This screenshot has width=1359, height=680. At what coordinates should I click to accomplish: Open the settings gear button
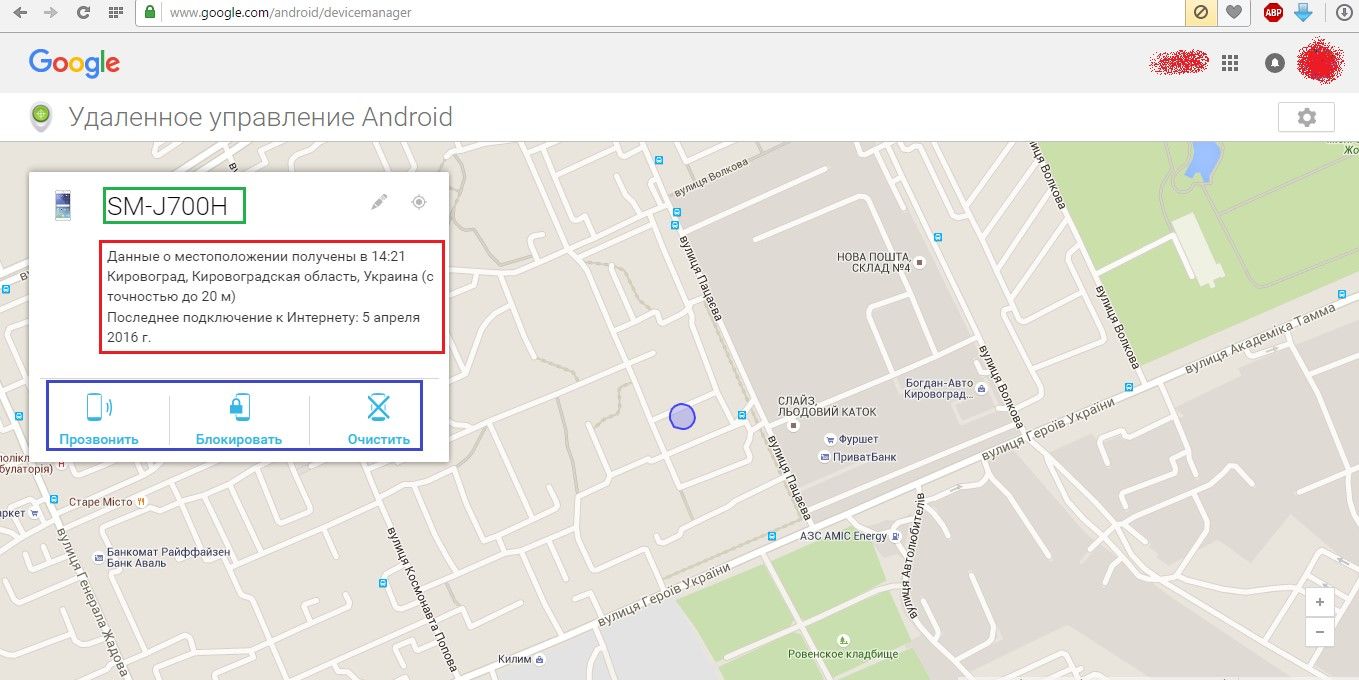coord(1306,117)
